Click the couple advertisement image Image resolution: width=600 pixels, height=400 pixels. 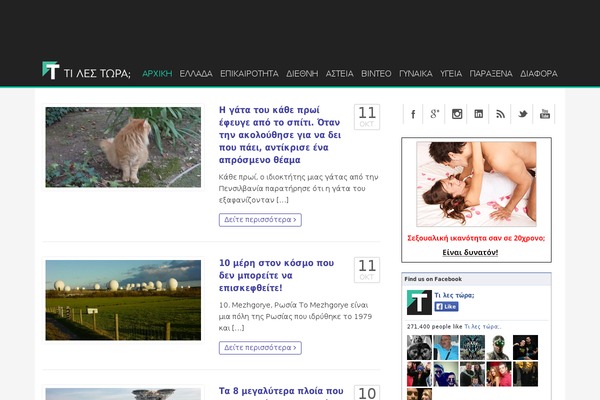(476, 184)
